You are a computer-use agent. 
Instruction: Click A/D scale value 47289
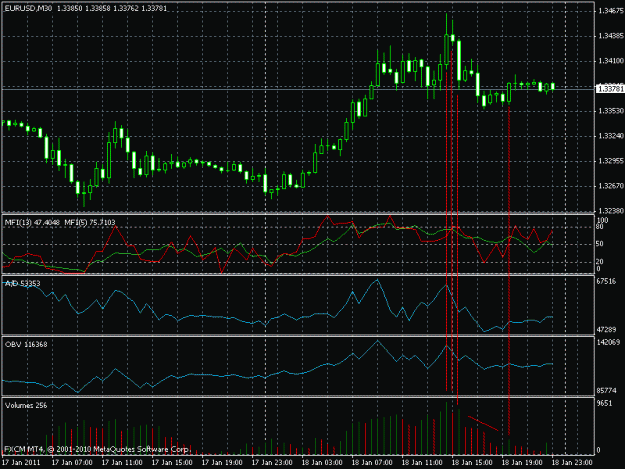point(606,330)
